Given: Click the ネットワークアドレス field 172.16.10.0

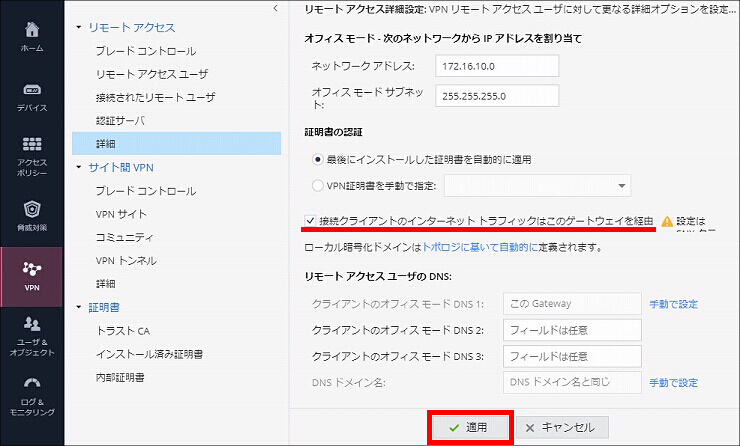Looking at the screenshot, I should coord(497,66).
